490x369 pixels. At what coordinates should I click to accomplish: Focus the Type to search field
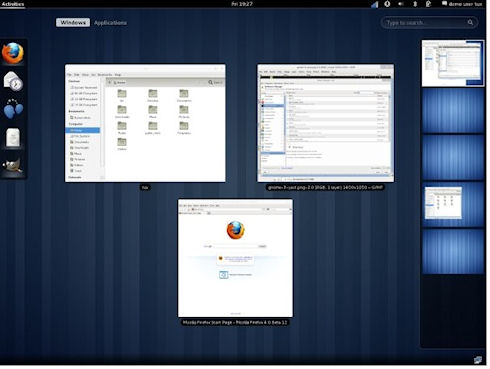429,22
